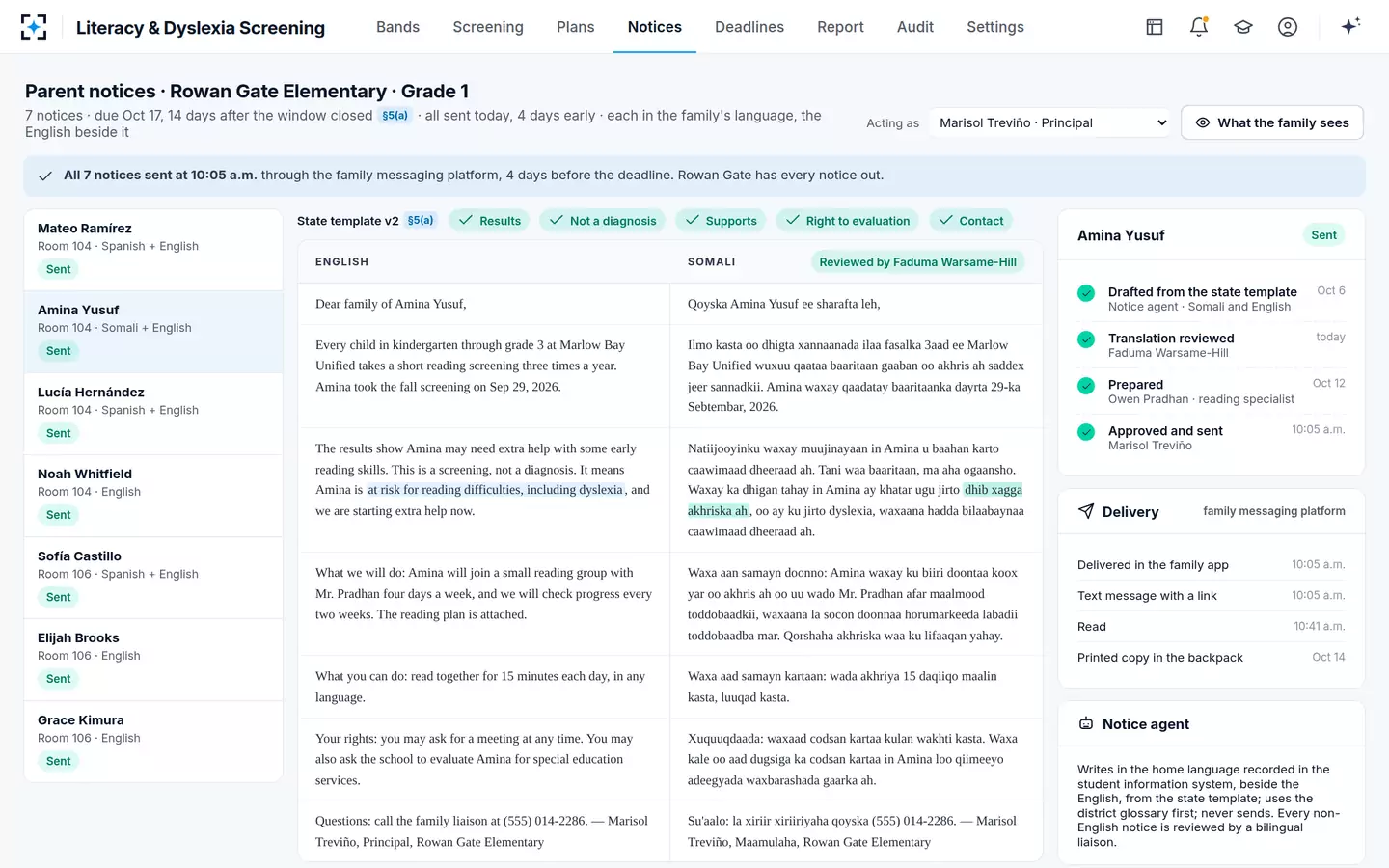Screen dimensions: 1389x868
Task: Open the Settings tab
Action: [995, 27]
